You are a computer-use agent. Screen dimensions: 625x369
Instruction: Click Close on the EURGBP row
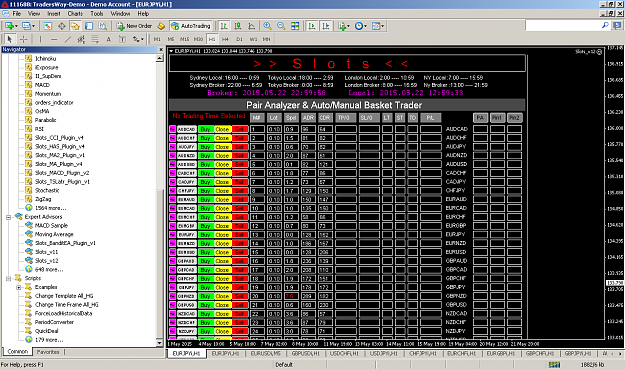[x=222, y=226]
